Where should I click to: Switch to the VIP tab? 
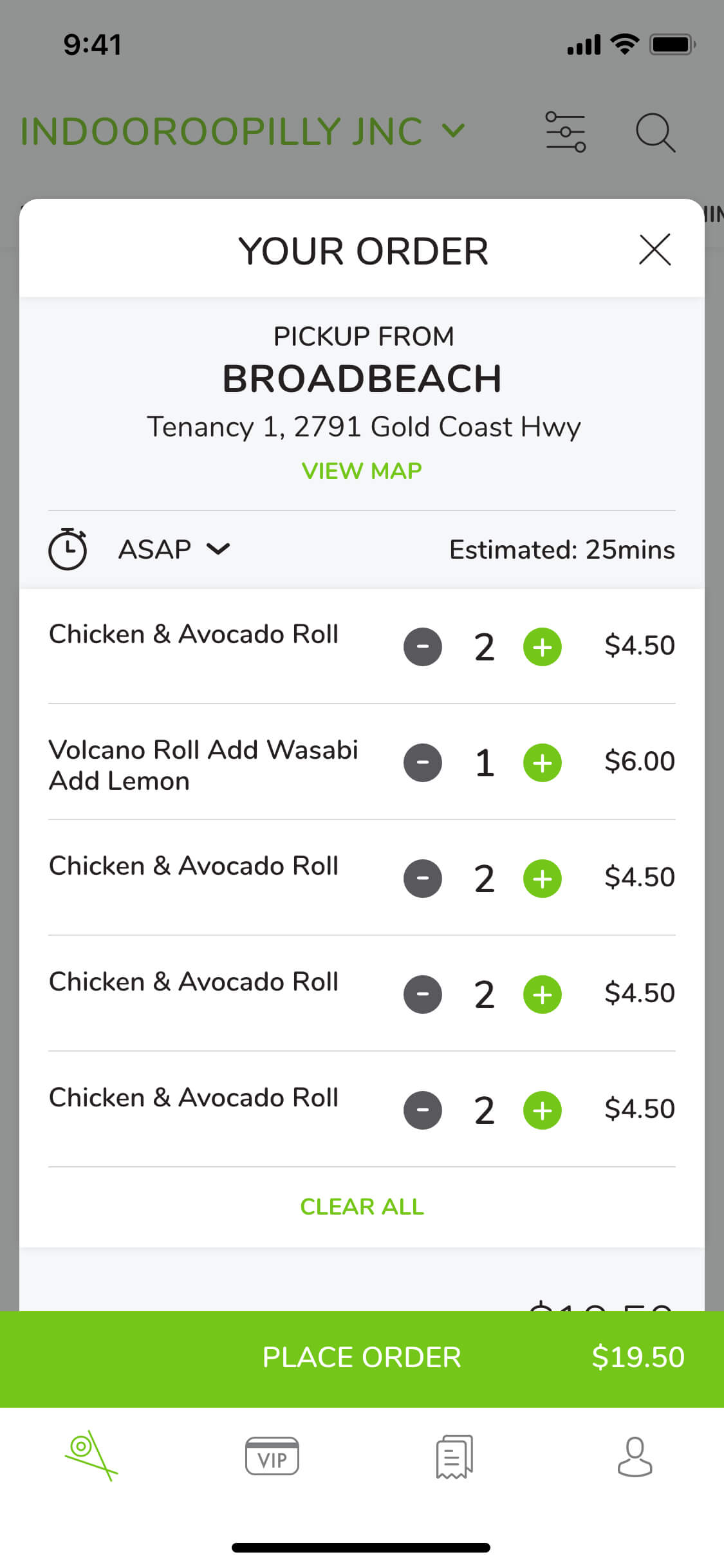pyautogui.click(x=272, y=1456)
